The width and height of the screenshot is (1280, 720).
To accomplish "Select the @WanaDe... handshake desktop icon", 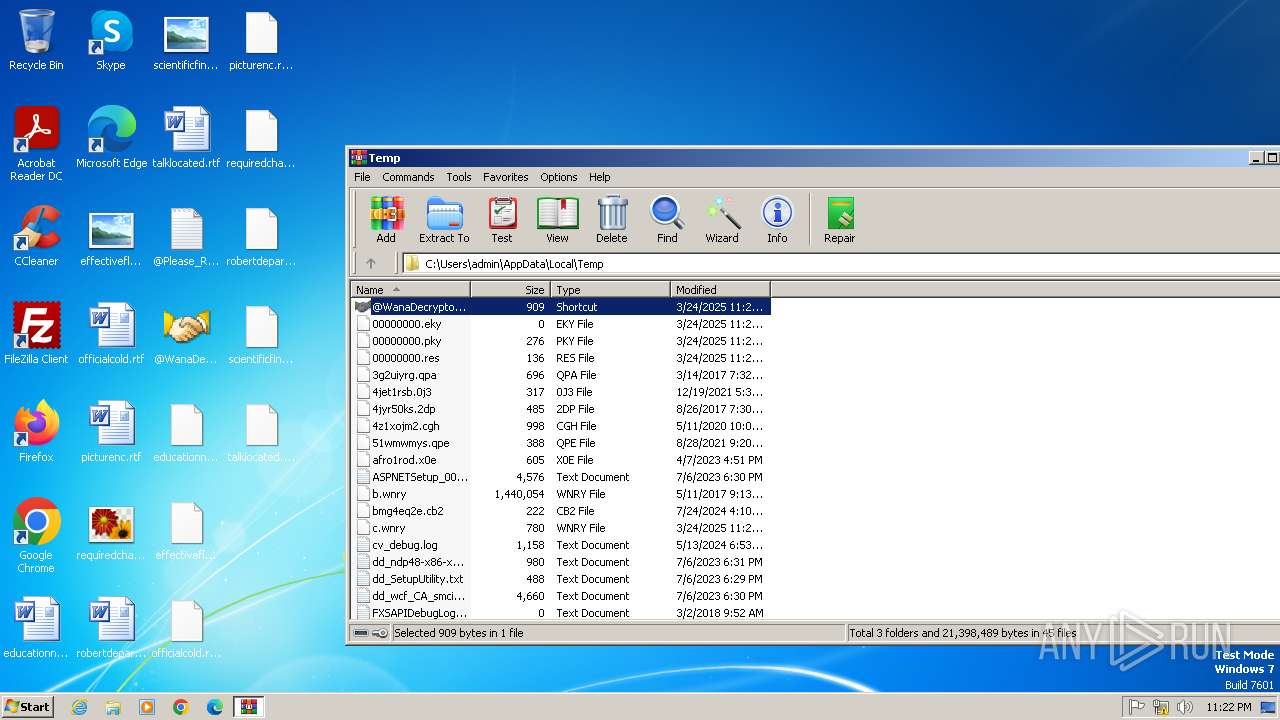I will point(186,334).
